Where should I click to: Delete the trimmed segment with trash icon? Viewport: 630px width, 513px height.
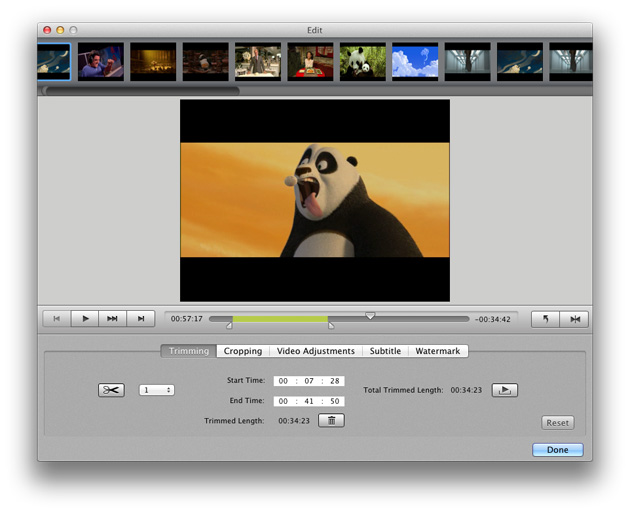(x=332, y=421)
